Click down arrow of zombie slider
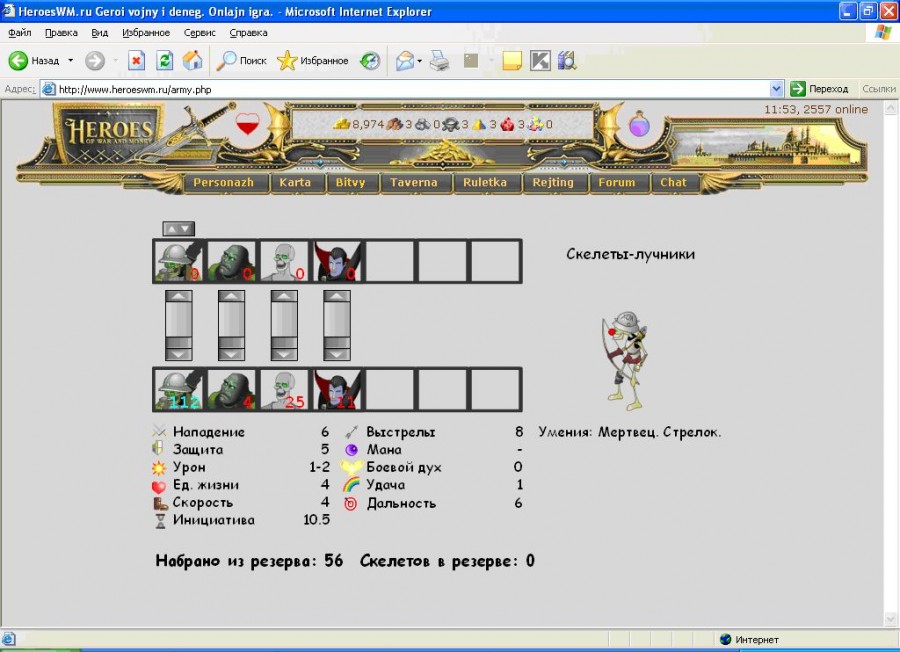The width and height of the screenshot is (900, 652). [231, 354]
